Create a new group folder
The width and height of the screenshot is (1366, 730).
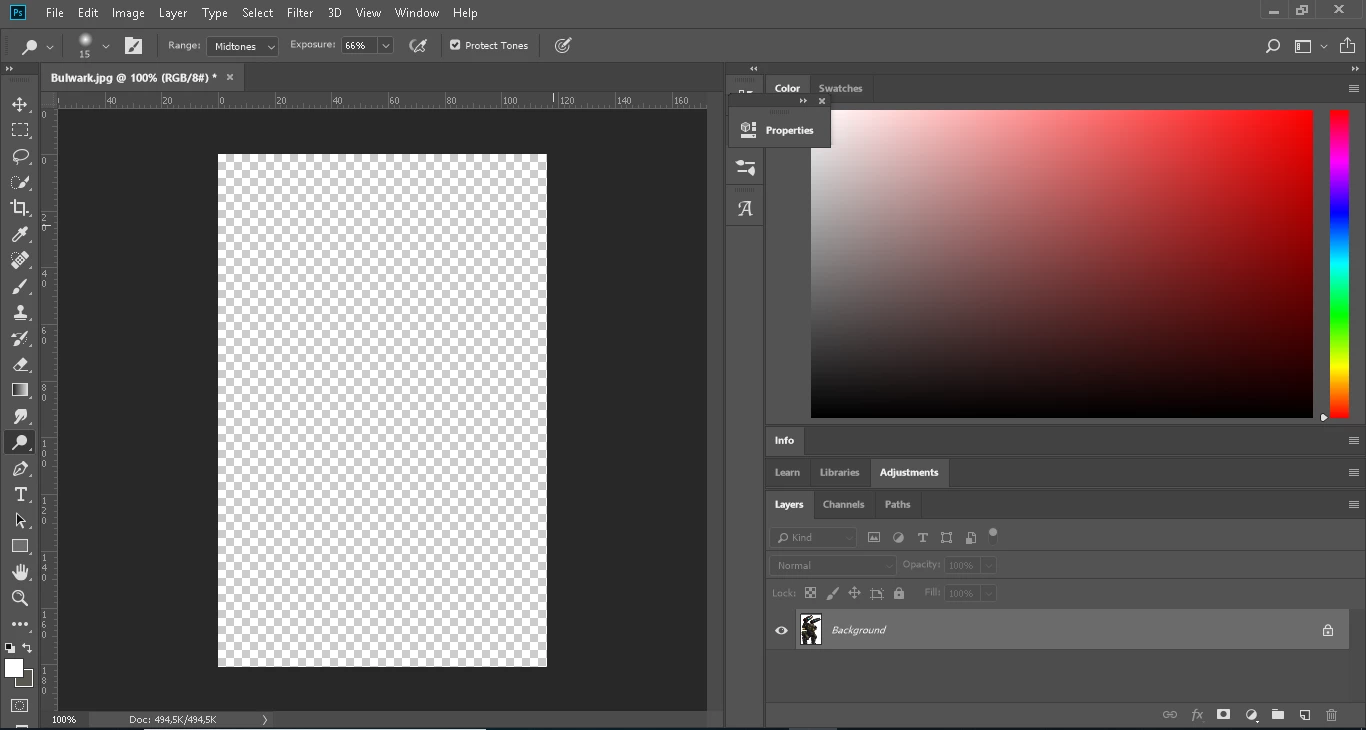point(1278,715)
